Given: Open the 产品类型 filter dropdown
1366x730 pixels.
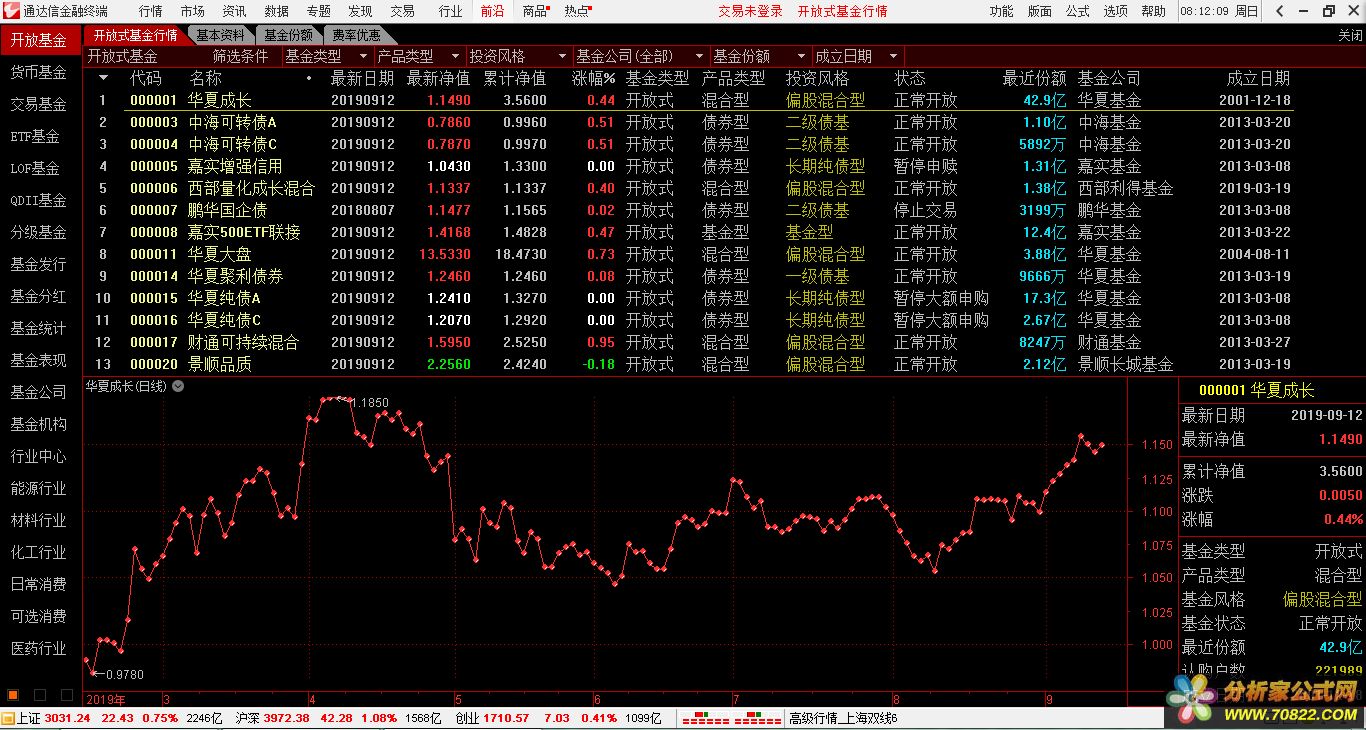Looking at the screenshot, I should click(419, 56).
